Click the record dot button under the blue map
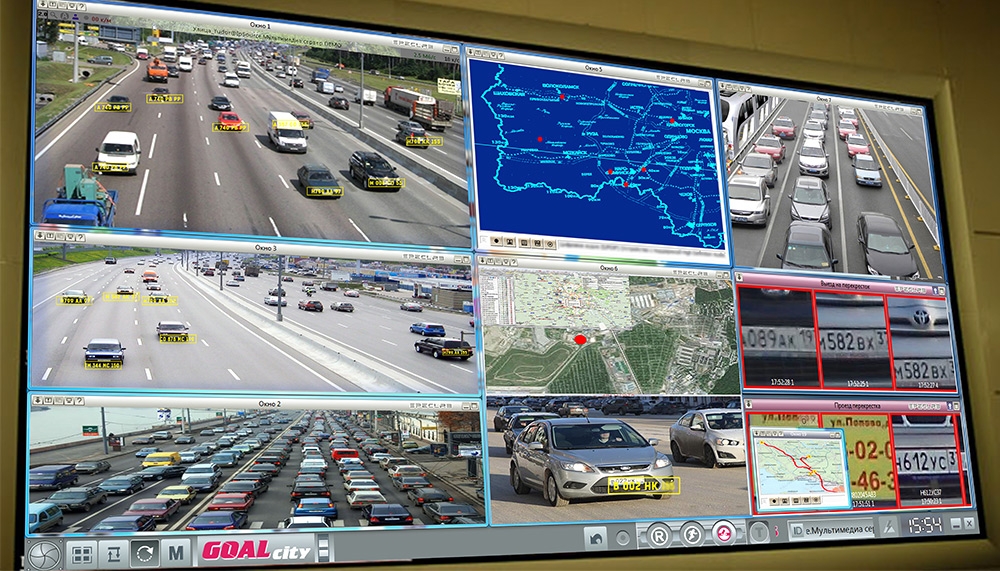 (x=494, y=241)
